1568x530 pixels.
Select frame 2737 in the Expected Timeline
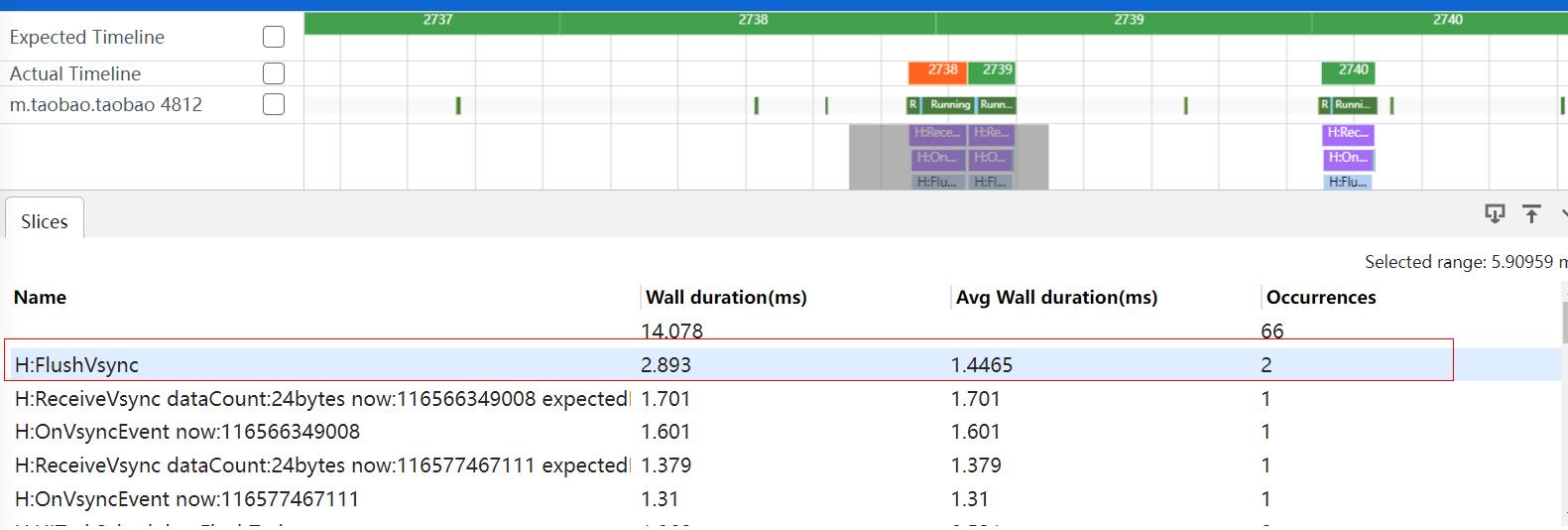[437, 20]
